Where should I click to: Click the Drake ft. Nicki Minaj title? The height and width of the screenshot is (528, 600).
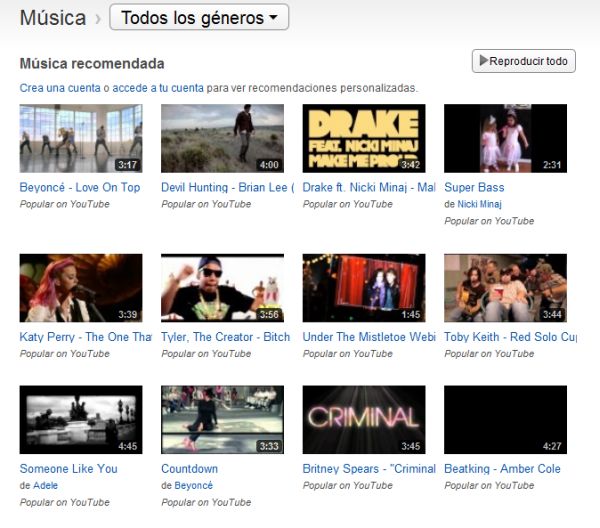(x=369, y=187)
